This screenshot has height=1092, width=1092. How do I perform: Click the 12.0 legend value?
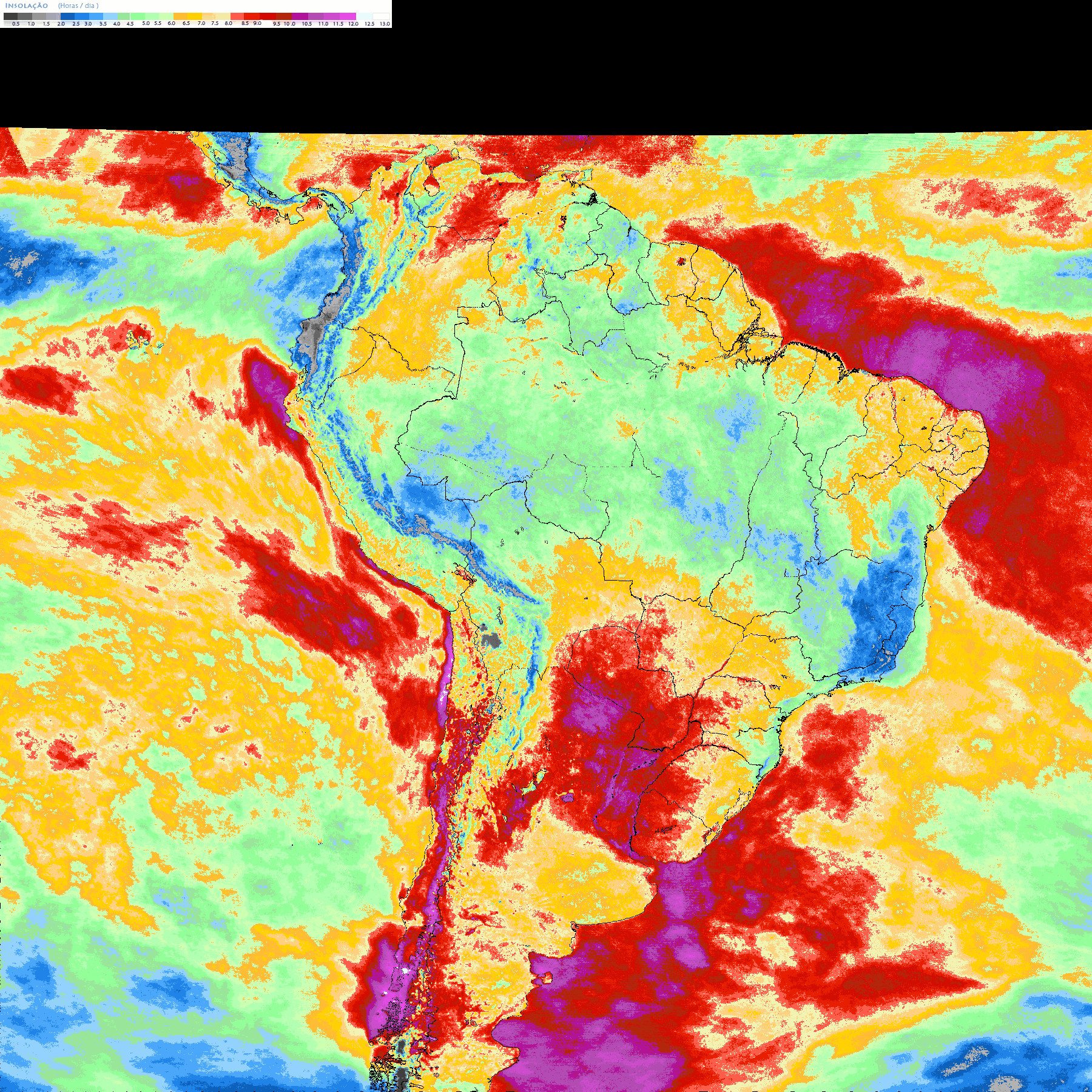[353, 24]
